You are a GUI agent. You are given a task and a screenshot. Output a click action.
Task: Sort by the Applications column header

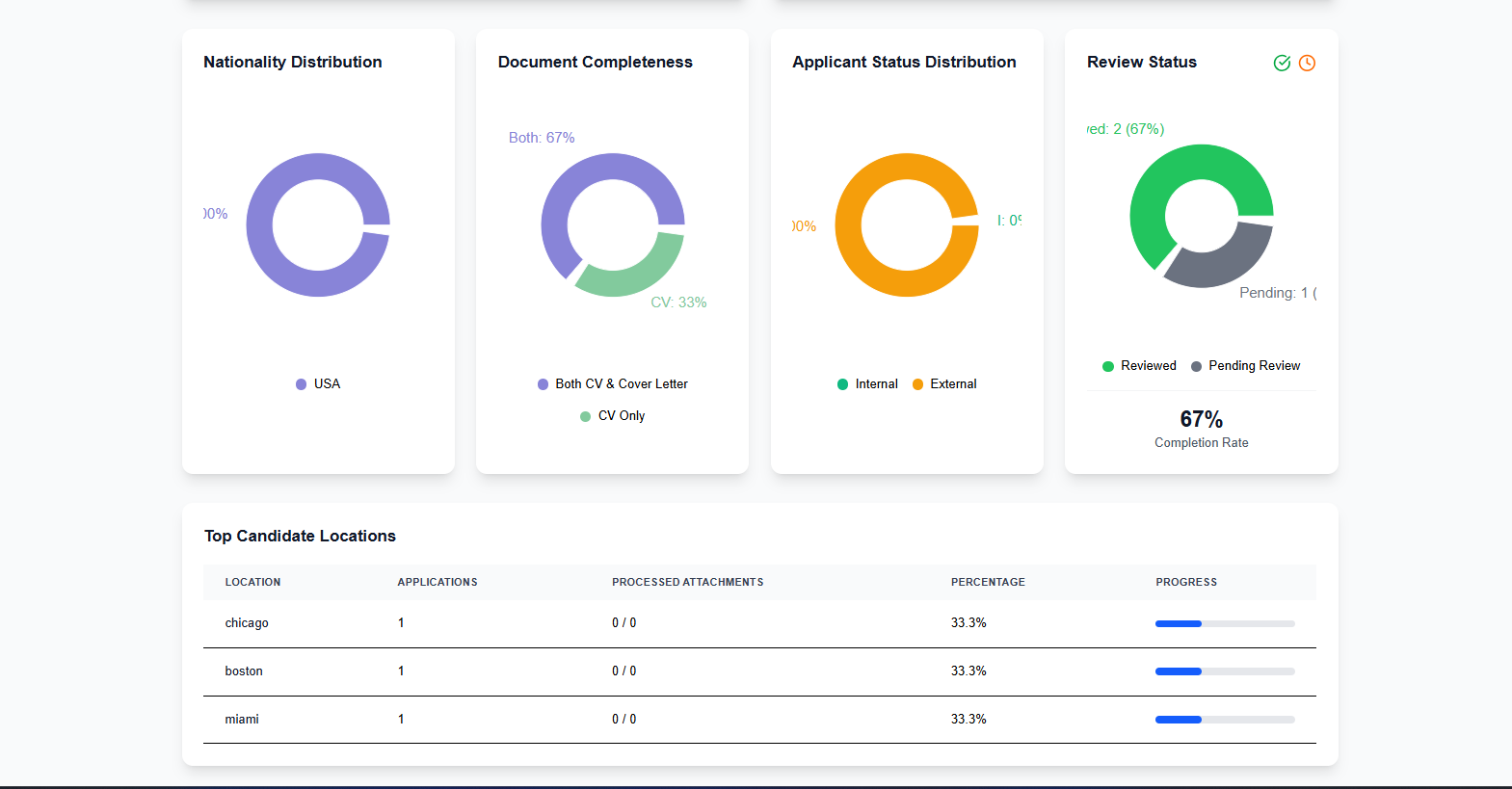pyautogui.click(x=438, y=582)
